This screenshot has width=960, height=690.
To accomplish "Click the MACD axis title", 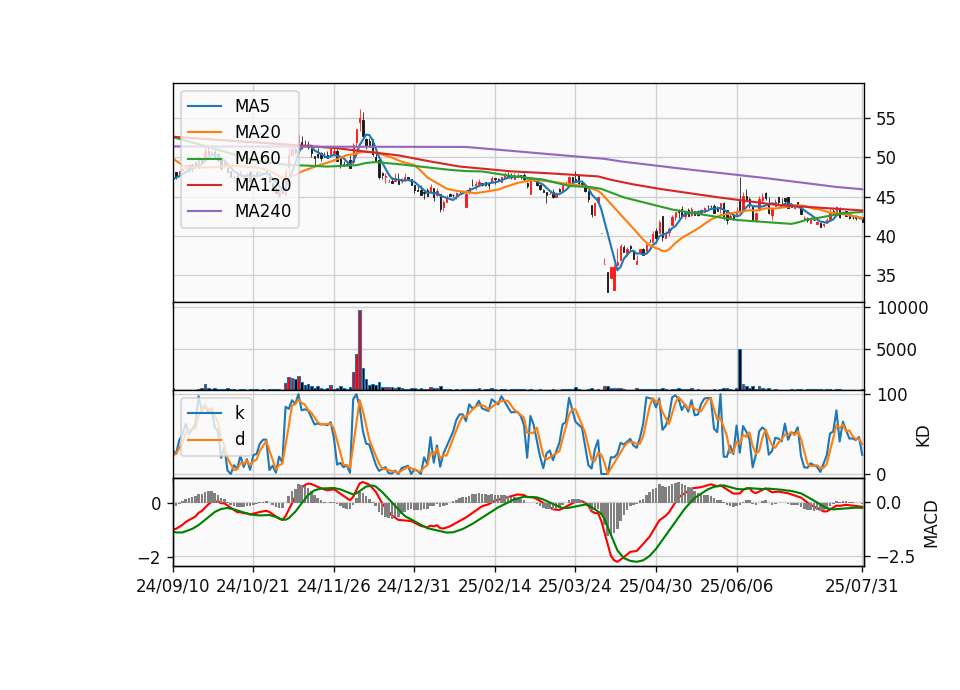I will pyautogui.click(x=931, y=524).
